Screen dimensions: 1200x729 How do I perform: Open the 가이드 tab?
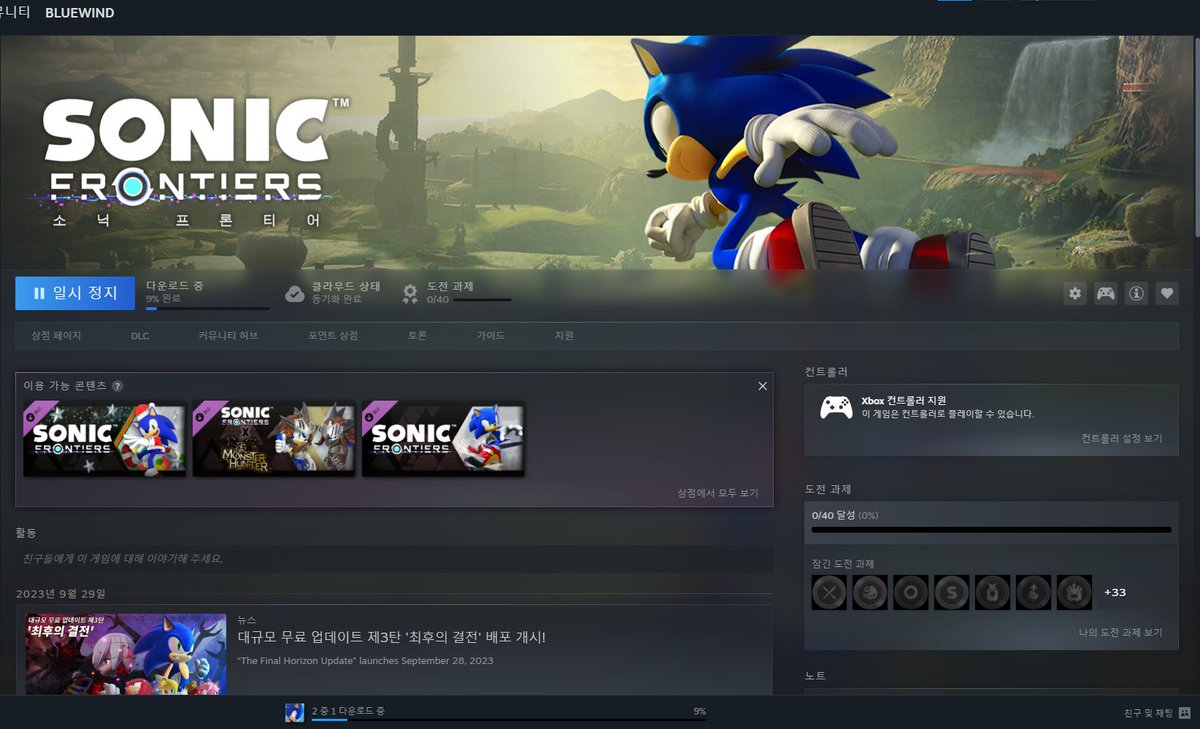tap(491, 336)
